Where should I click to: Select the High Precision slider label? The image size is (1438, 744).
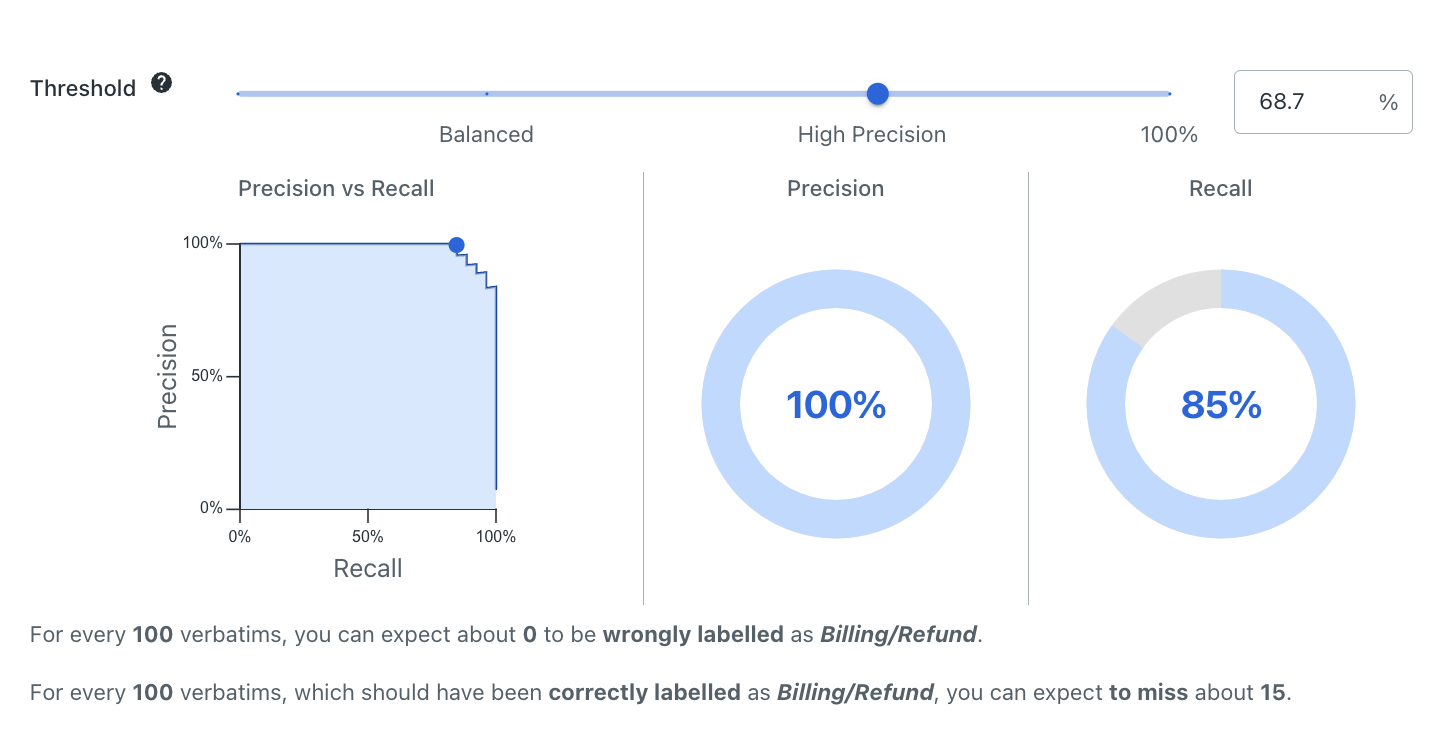click(x=871, y=135)
